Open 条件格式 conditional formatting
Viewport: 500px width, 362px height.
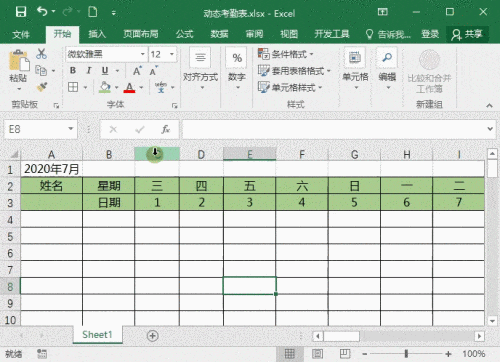(x=286, y=54)
